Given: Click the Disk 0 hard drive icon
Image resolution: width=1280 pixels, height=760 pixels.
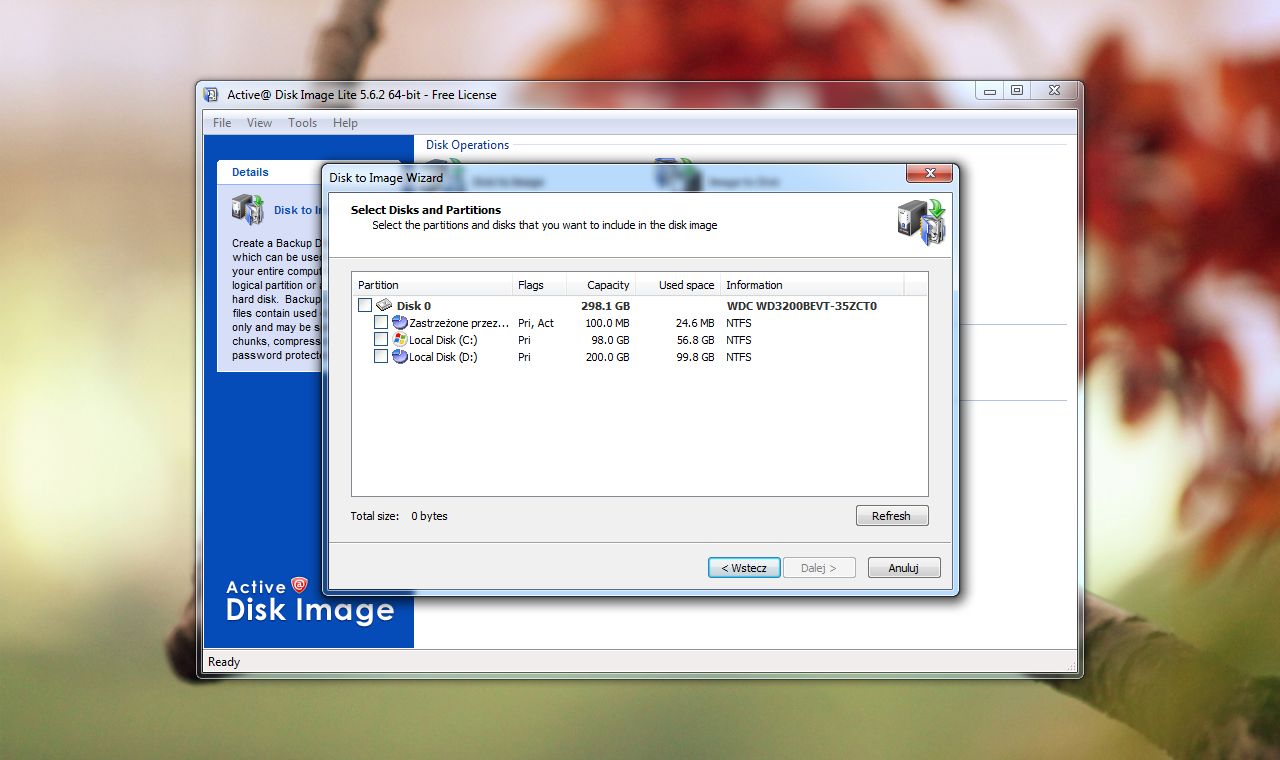Looking at the screenshot, I should click(x=384, y=305).
